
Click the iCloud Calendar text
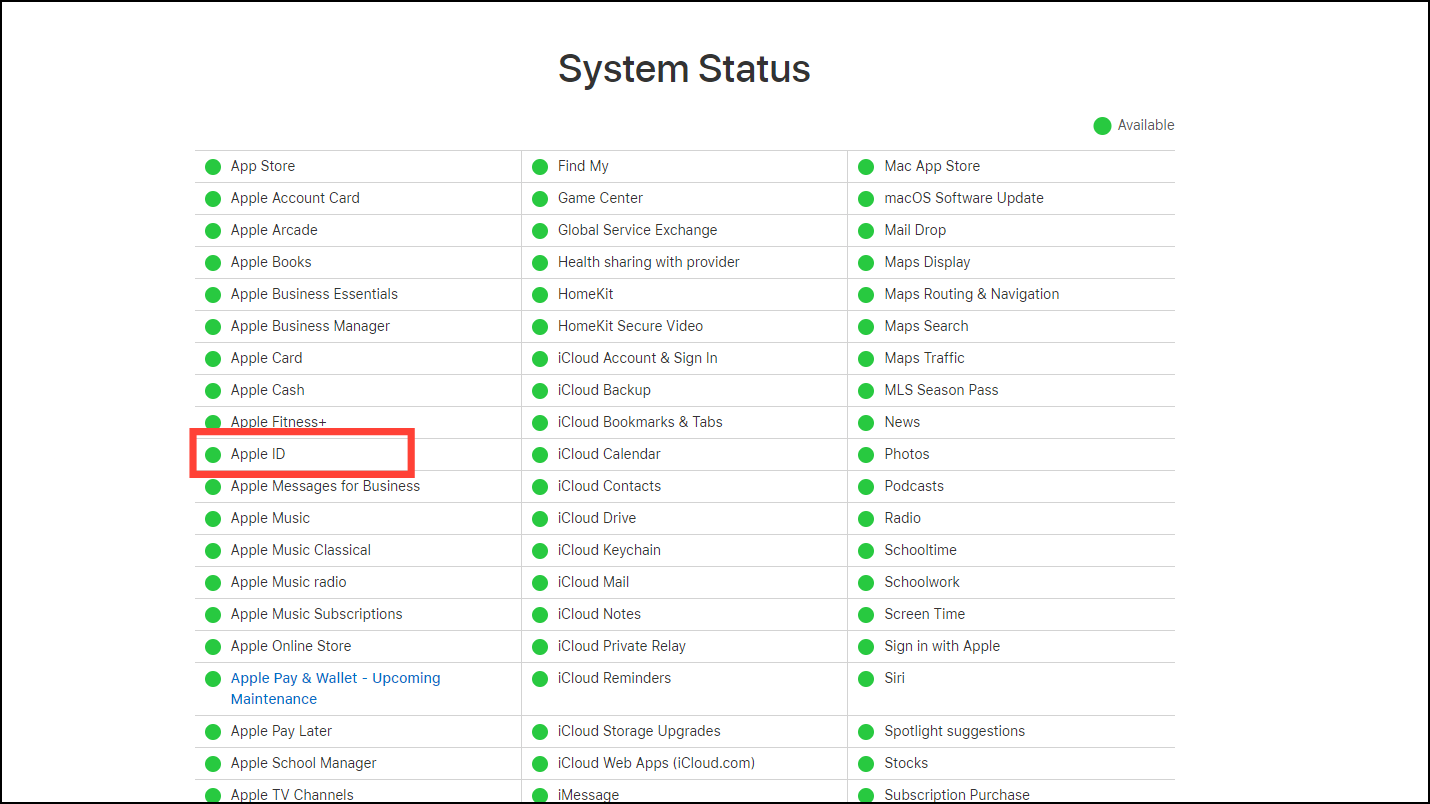(609, 454)
